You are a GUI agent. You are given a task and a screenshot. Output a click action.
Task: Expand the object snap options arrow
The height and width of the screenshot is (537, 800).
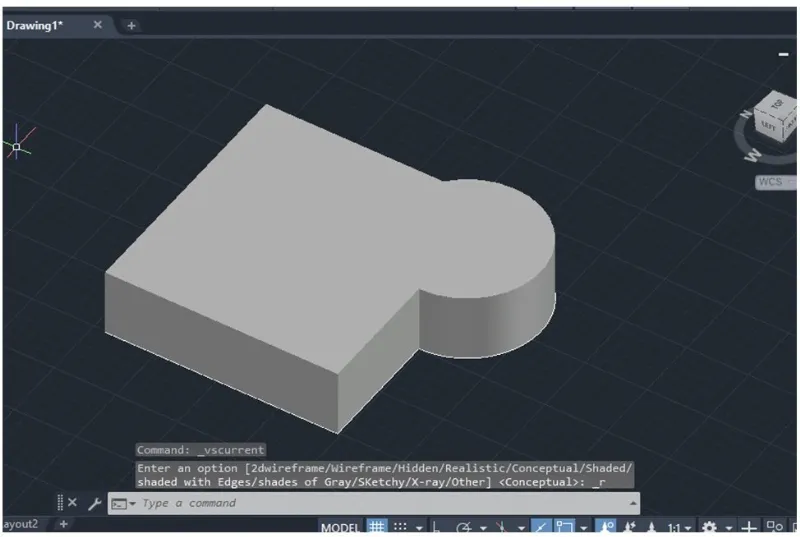(582, 528)
